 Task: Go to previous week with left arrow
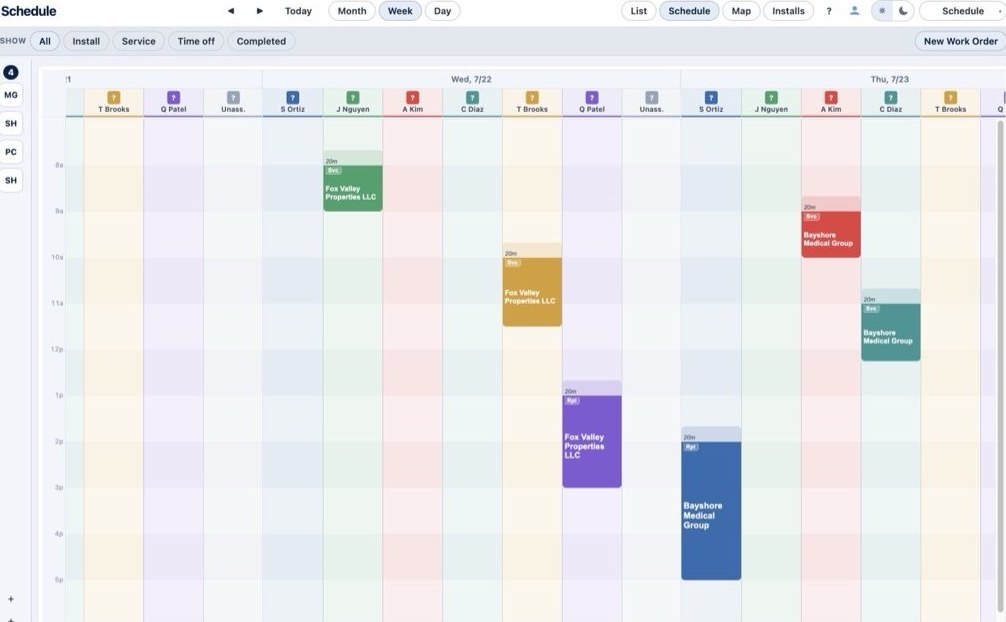231,11
